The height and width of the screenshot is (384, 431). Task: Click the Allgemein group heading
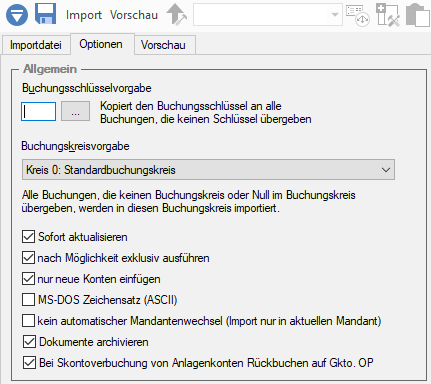tap(50, 69)
